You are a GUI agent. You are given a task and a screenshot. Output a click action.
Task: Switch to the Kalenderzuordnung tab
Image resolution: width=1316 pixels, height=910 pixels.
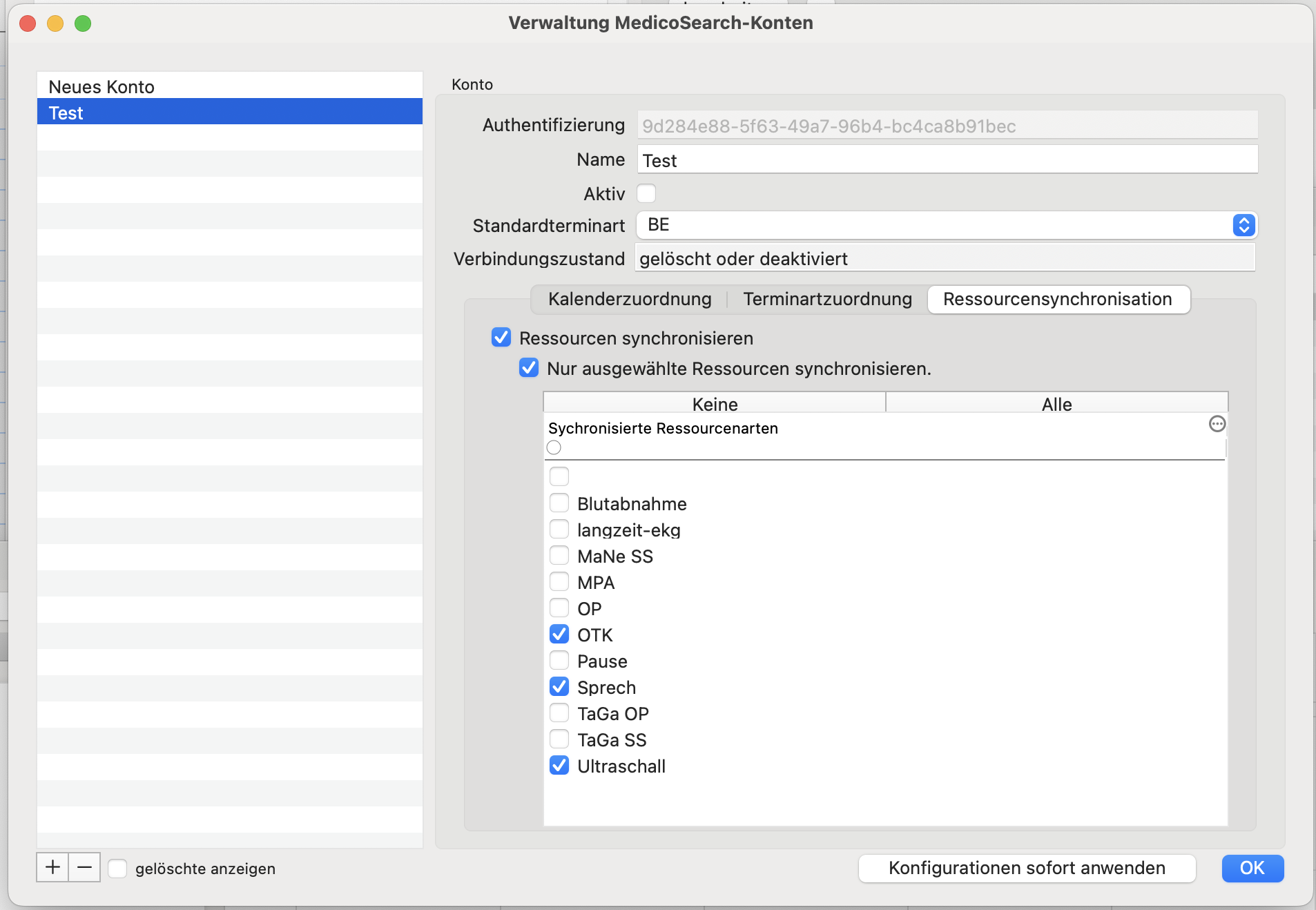[630, 299]
